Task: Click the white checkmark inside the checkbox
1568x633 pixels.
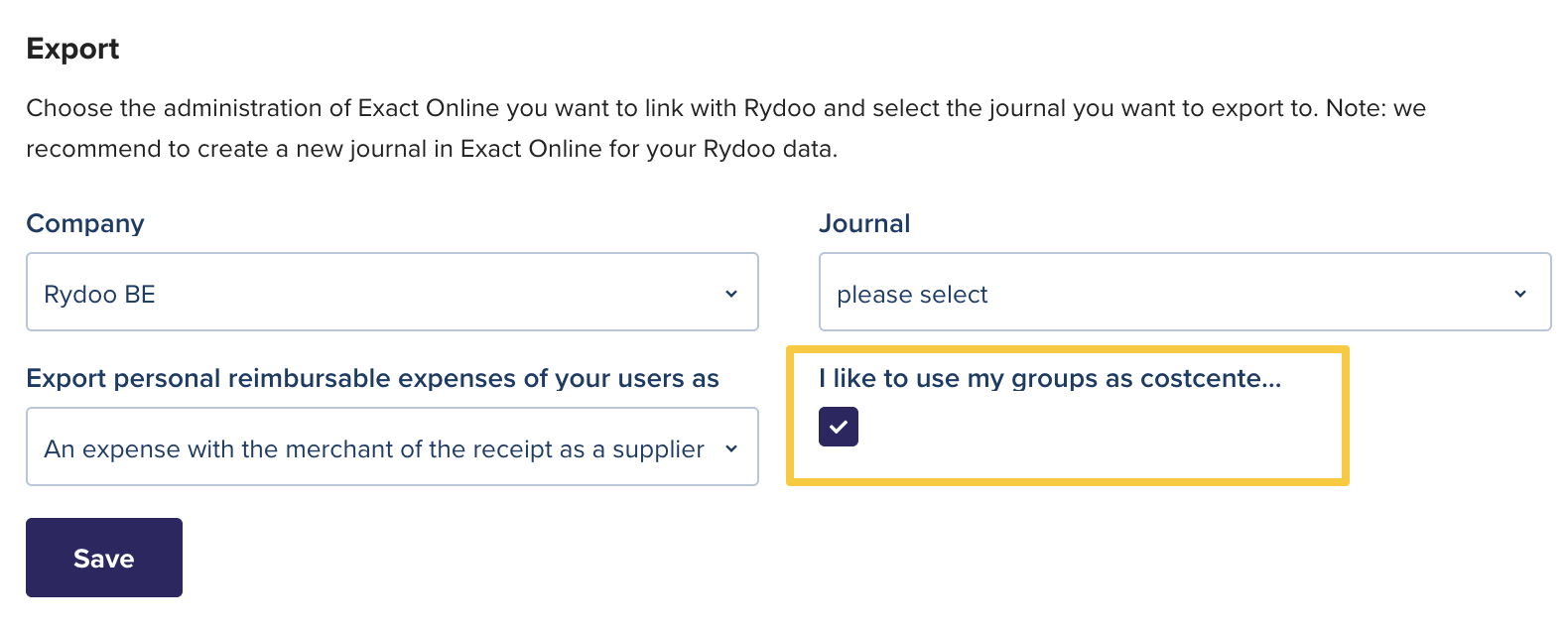Action: 839,427
